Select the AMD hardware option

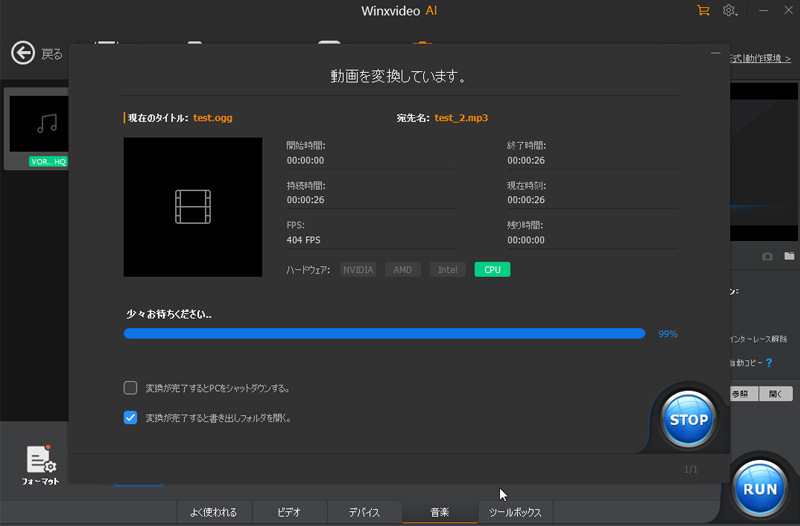(403, 269)
